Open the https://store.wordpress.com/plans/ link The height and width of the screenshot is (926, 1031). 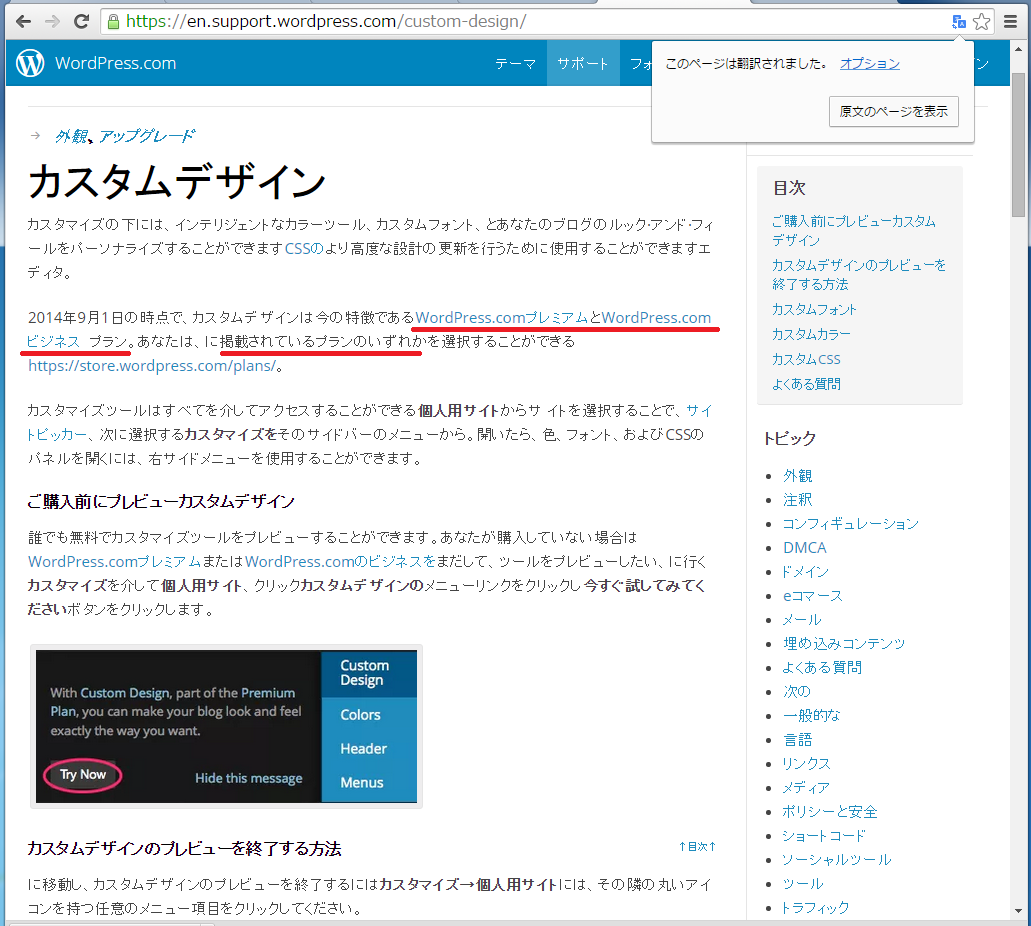(x=152, y=366)
